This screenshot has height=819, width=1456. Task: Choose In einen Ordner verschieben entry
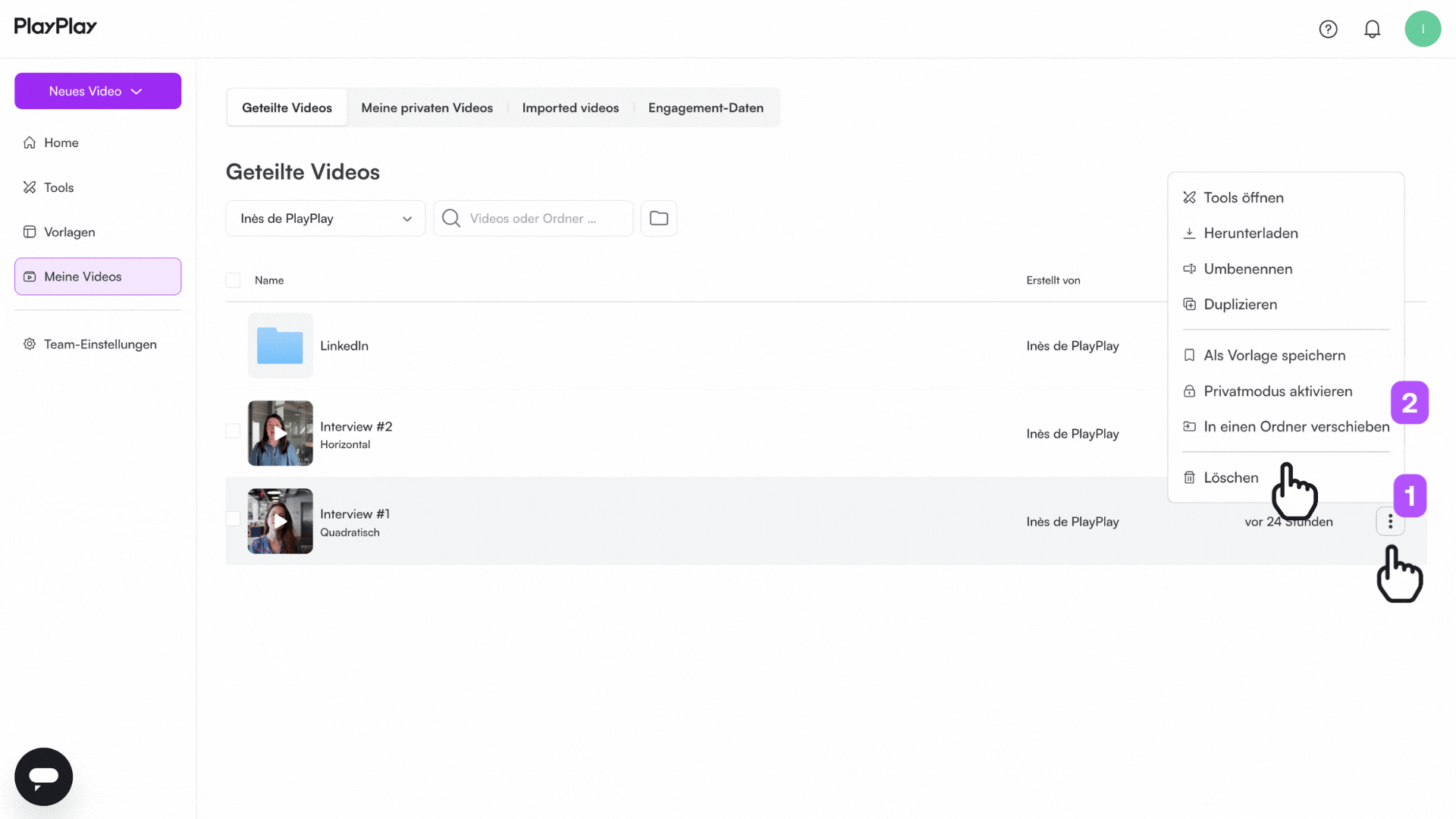pos(1285,427)
